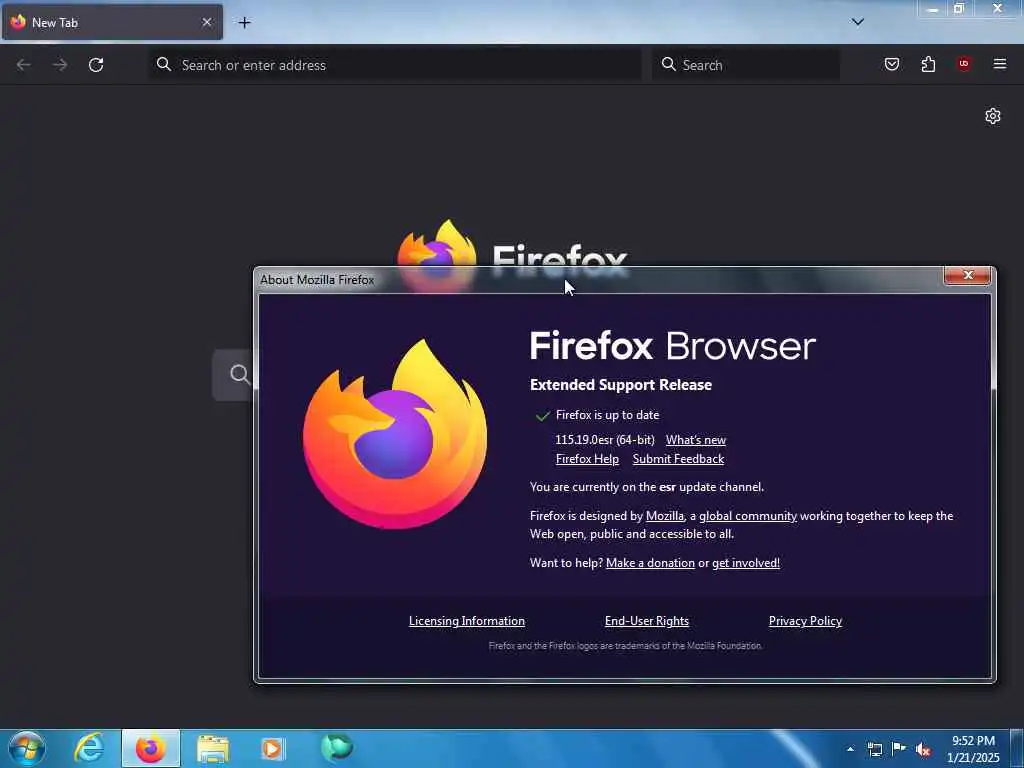Viewport: 1024px width, 768px height.
Task: Open the get involved! link
Action: [x=746, y=563]
